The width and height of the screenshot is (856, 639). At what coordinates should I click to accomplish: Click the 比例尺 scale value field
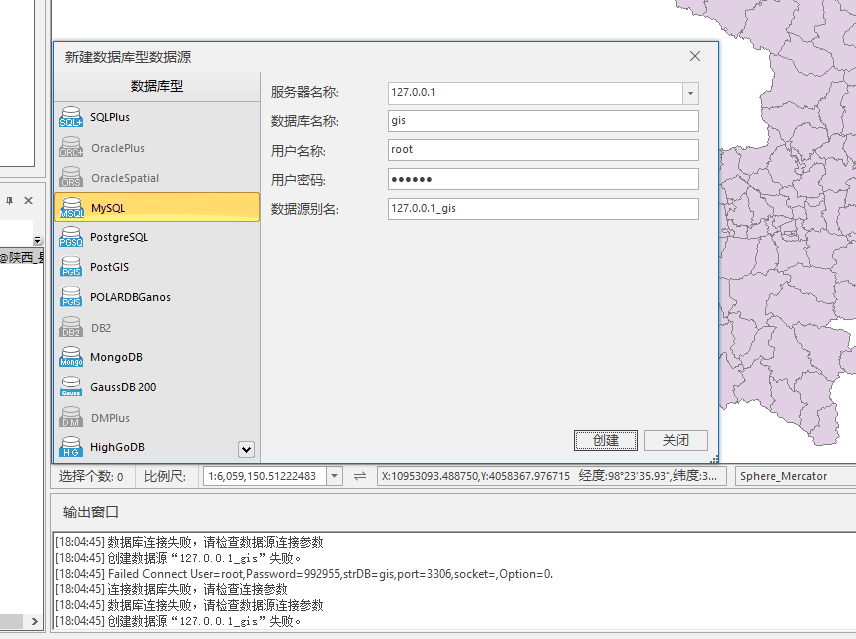(265, 476)
